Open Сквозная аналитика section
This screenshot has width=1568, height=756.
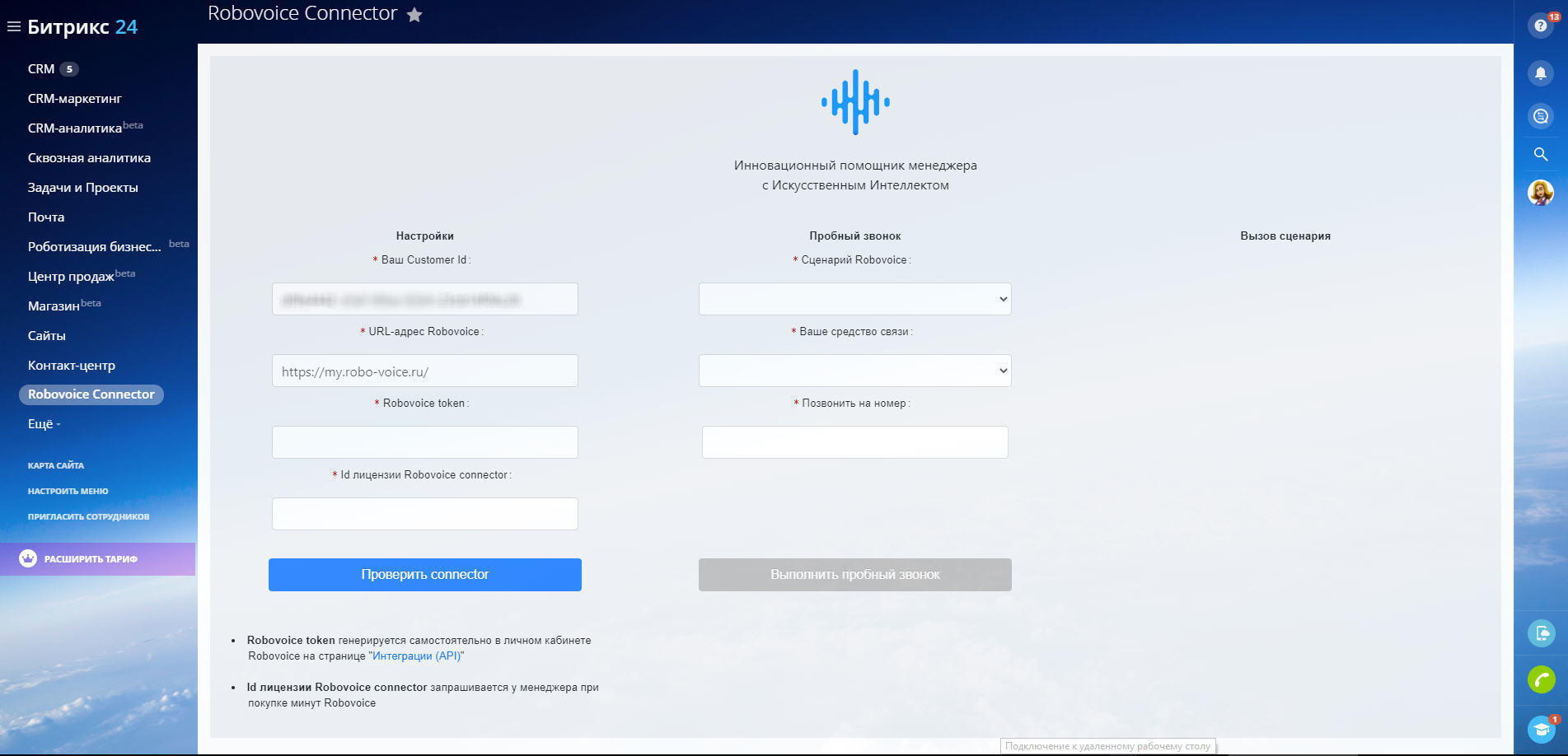89,158
